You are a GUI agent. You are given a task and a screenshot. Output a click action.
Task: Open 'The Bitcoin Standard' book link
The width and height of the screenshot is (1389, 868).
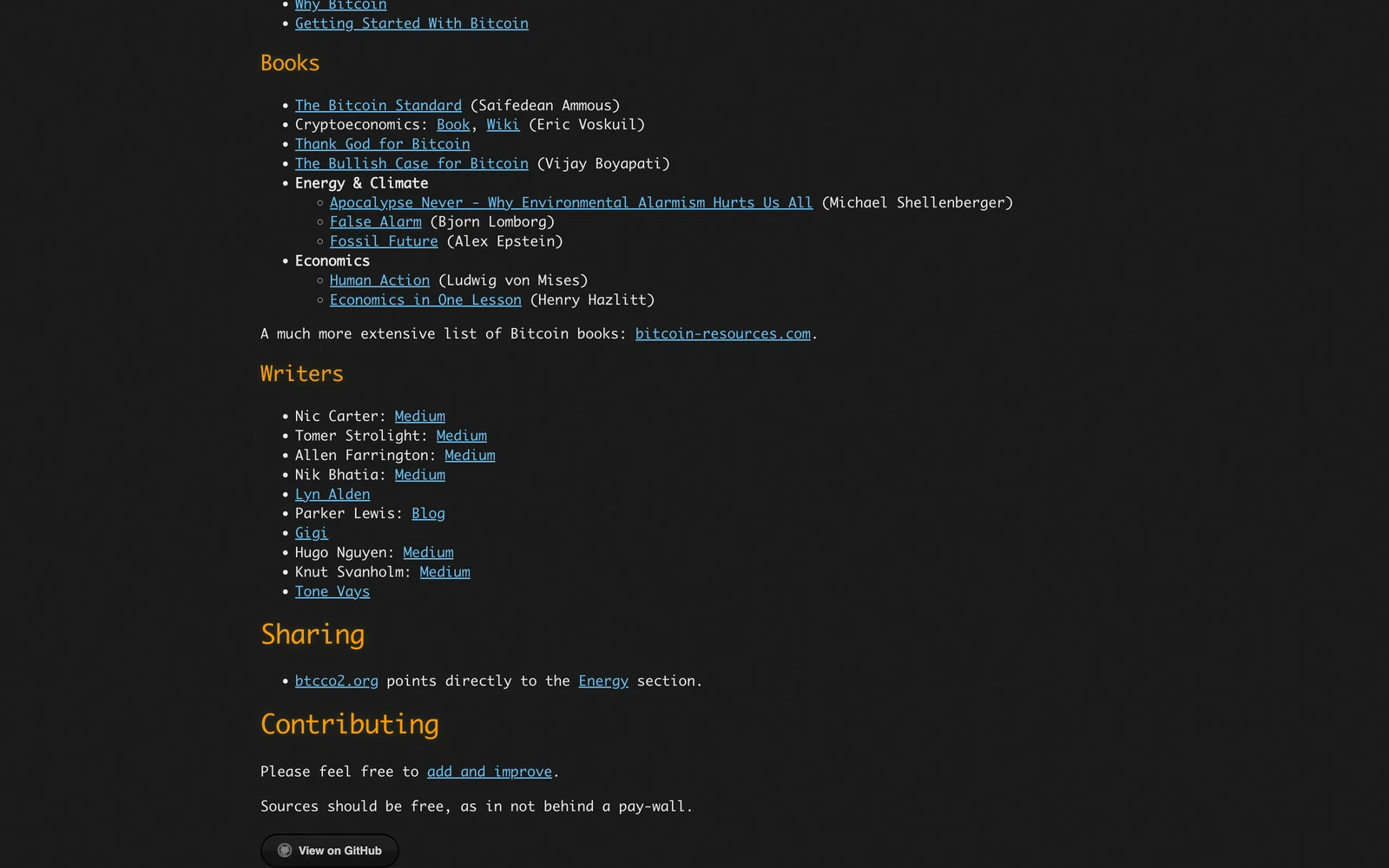(379, 105)
